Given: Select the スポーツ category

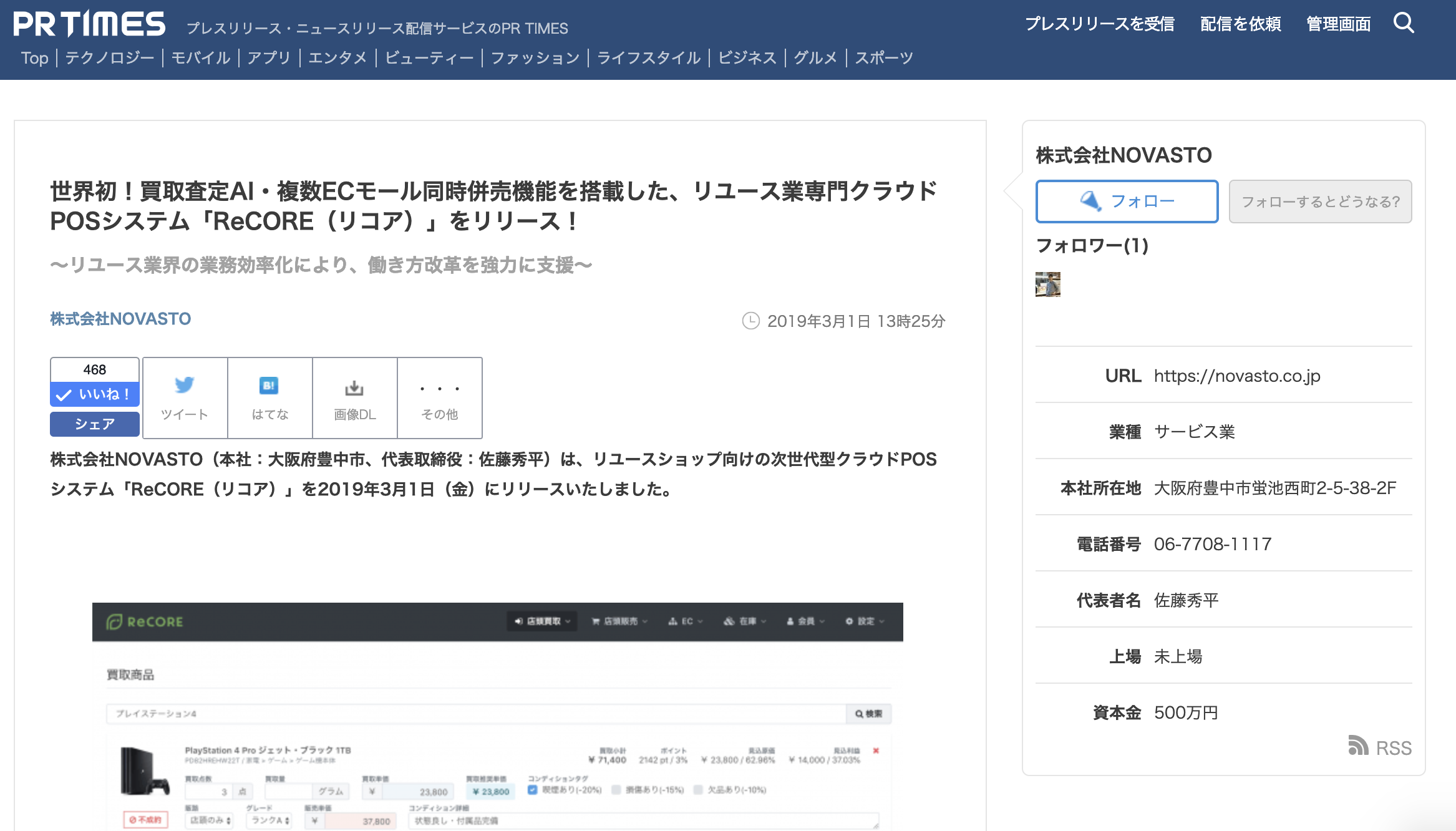Looking at the screenshot, I should click(x=884, y=58).
